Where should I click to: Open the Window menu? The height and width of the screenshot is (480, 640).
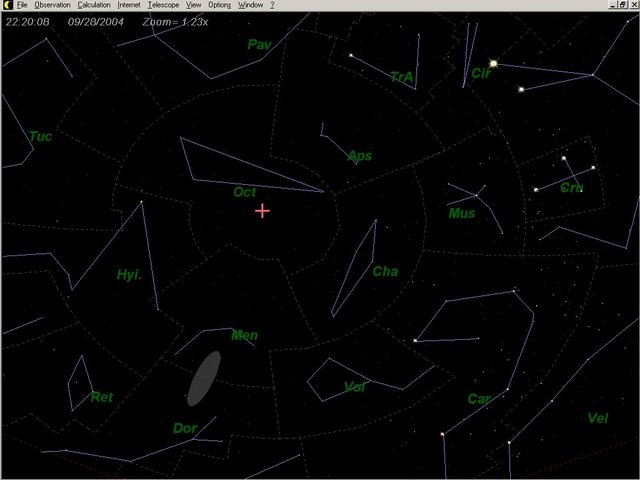(x=251, y=5)
